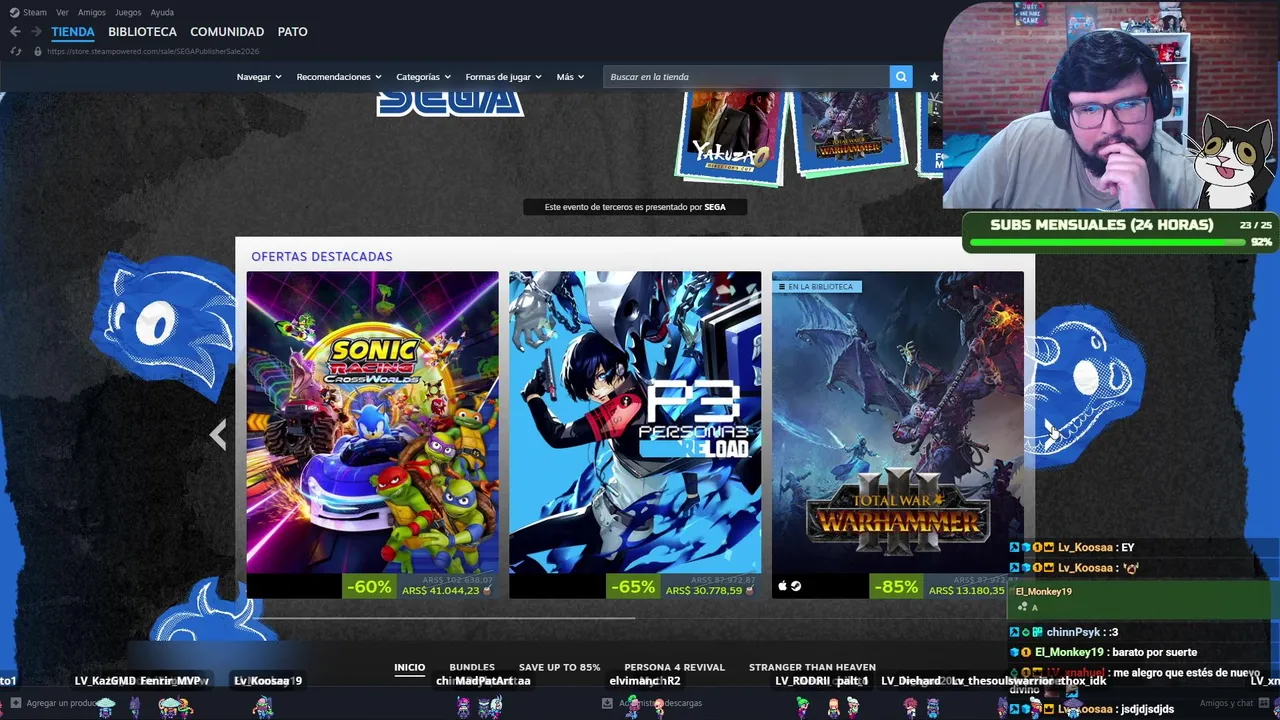Select the SAVE UP TO 85% section tab
This screenshot has width=1280, height=720.
[559, 667]
